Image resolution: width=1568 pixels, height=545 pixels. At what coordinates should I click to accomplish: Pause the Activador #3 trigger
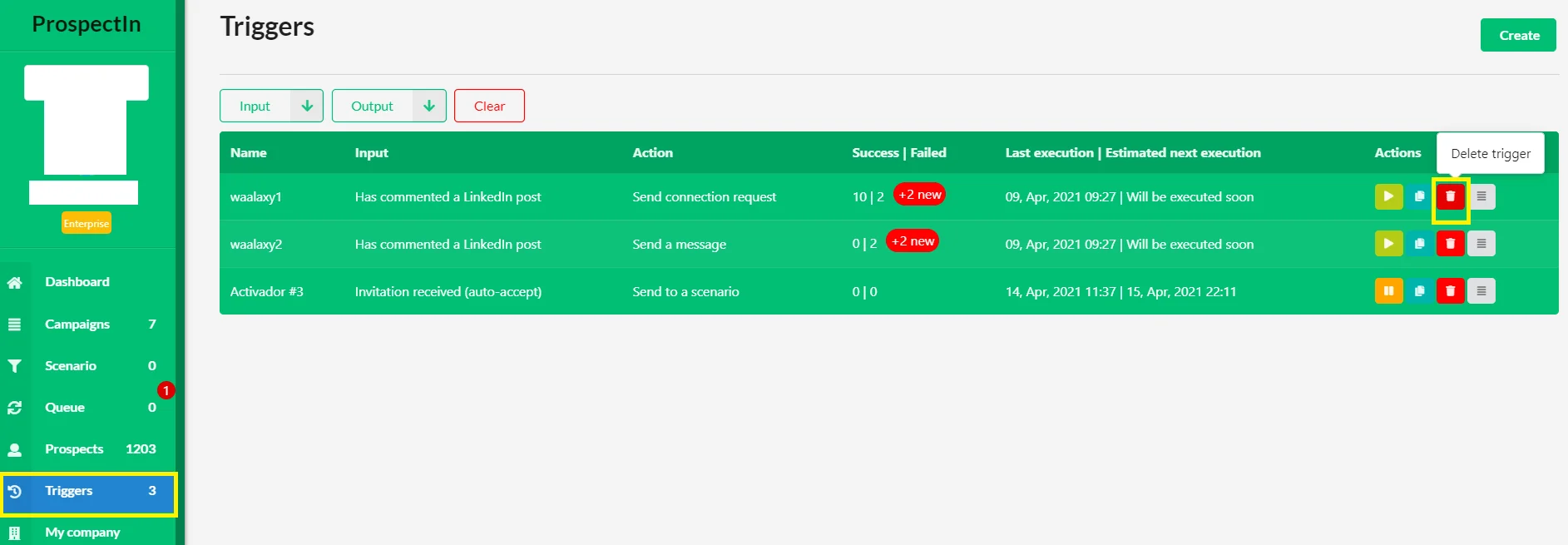[1388, 291]
